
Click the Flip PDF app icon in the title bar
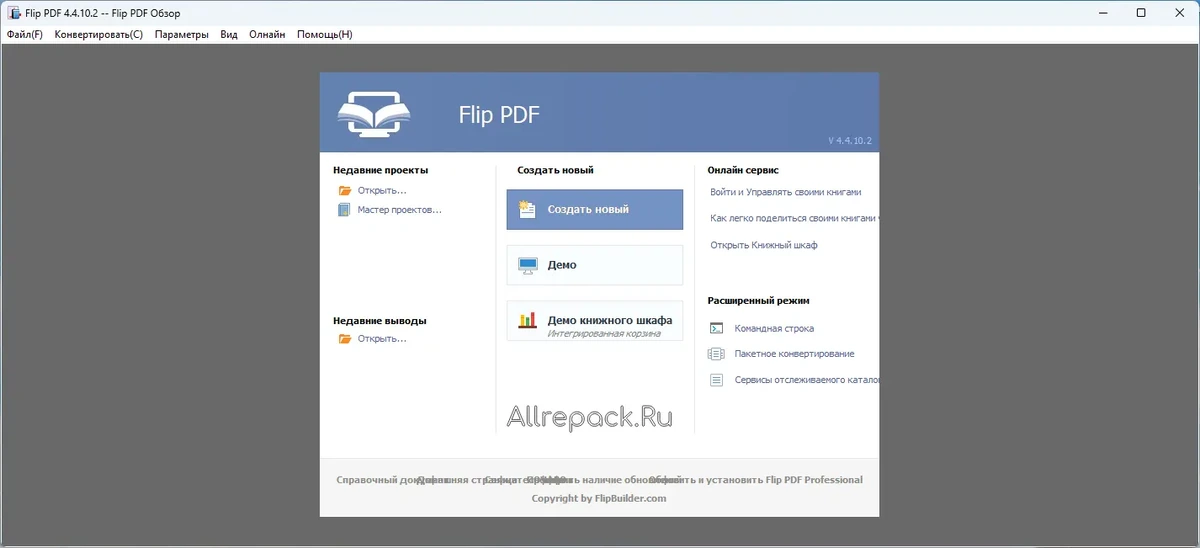(x=13, y=12)
